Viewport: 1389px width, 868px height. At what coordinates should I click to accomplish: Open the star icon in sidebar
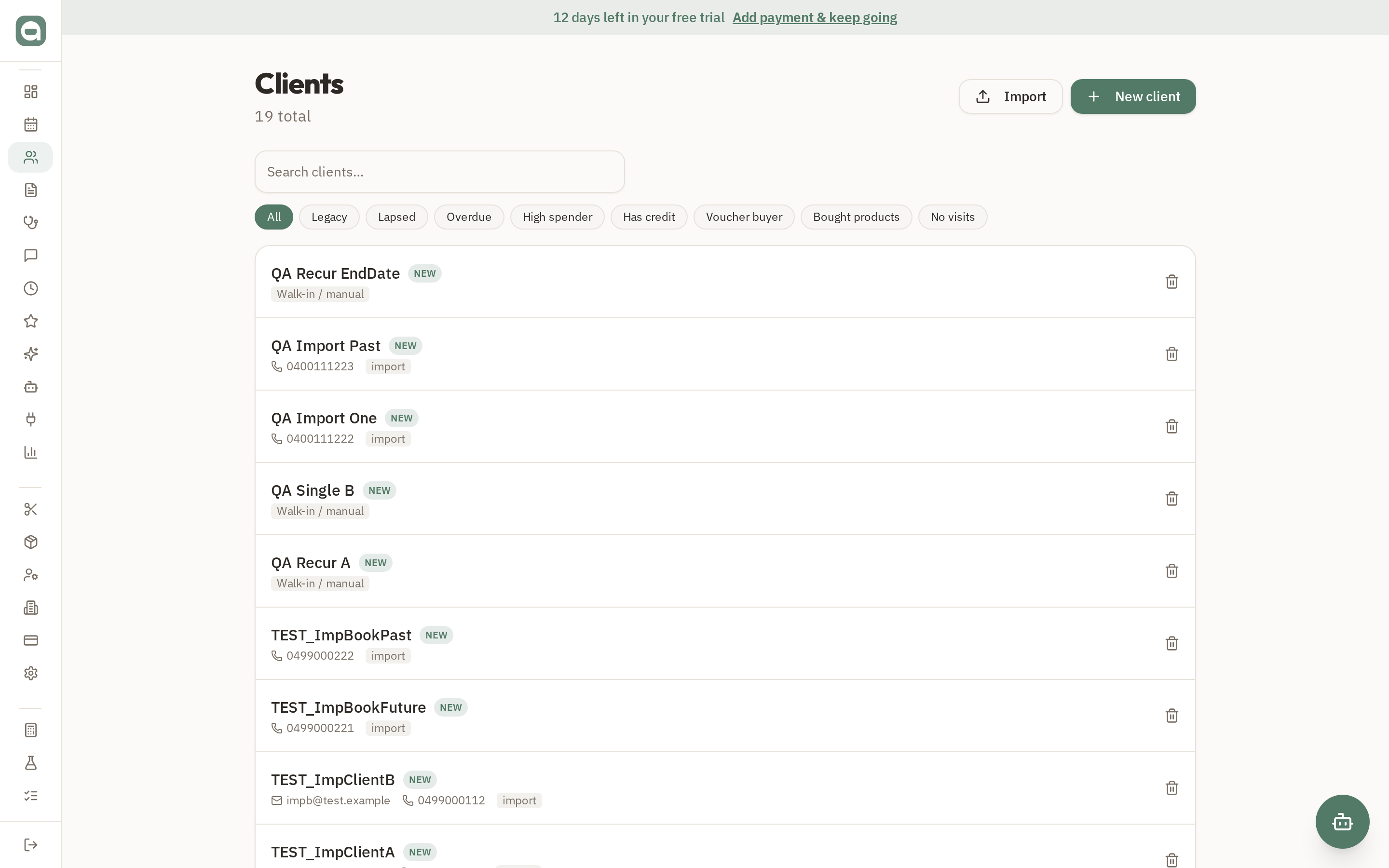[x=30, y=321]
